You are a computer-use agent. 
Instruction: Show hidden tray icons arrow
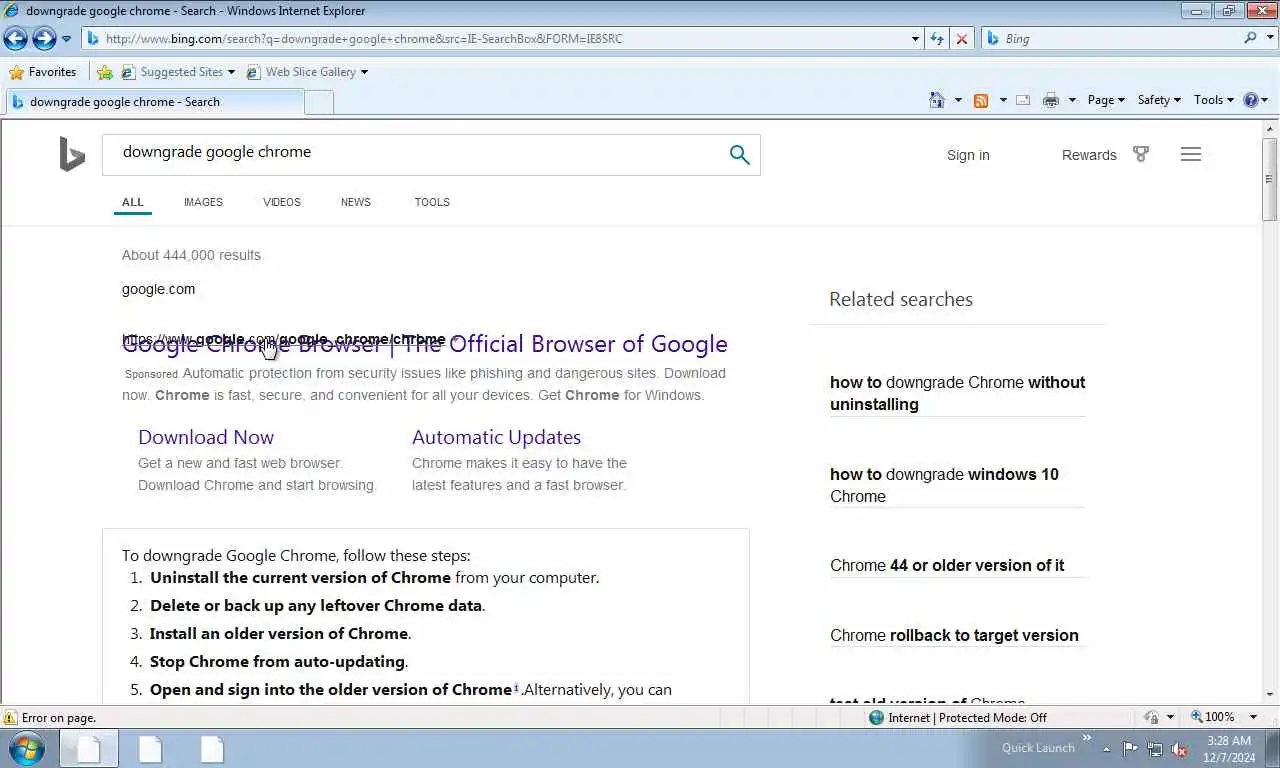click(x=1106, y=748)
